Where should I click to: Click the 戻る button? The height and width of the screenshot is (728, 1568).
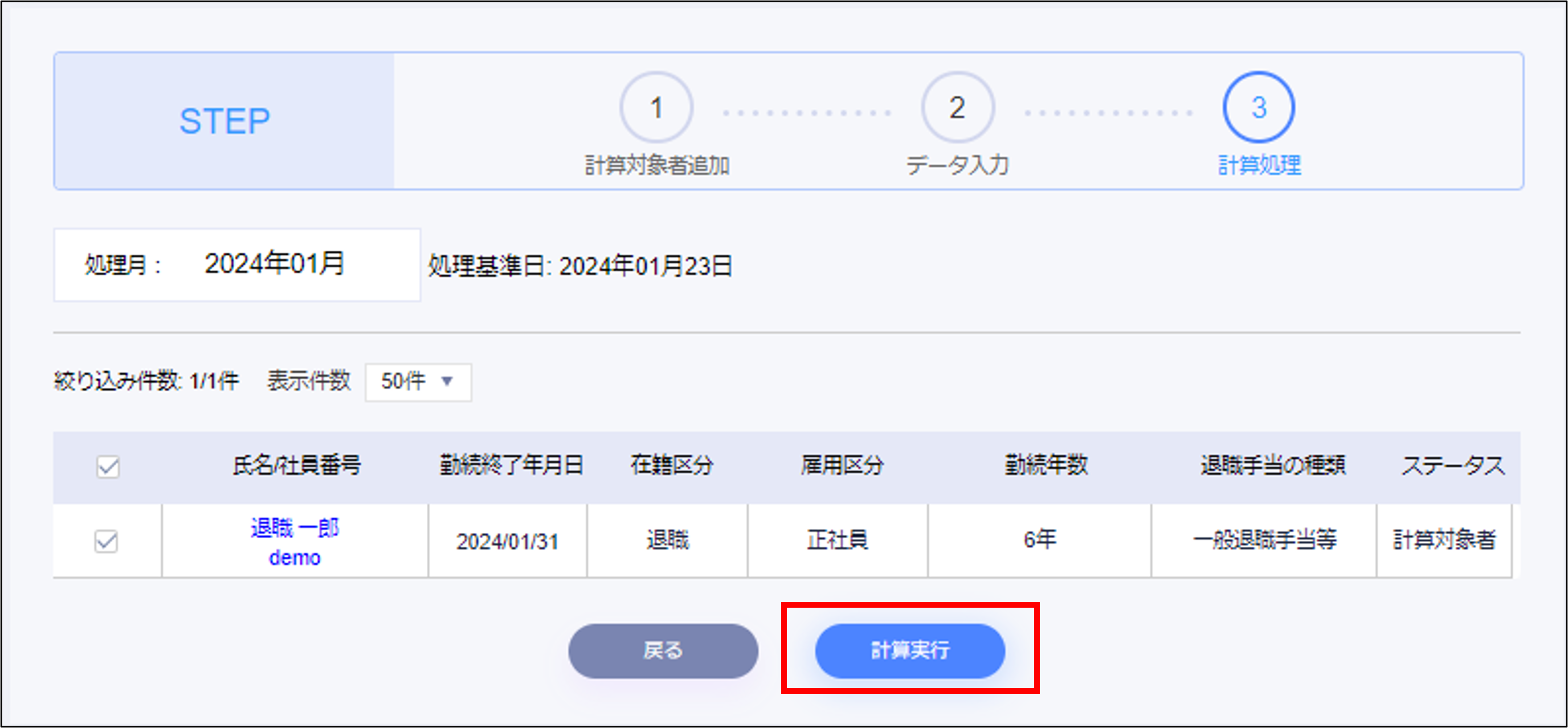coord(663,650)
